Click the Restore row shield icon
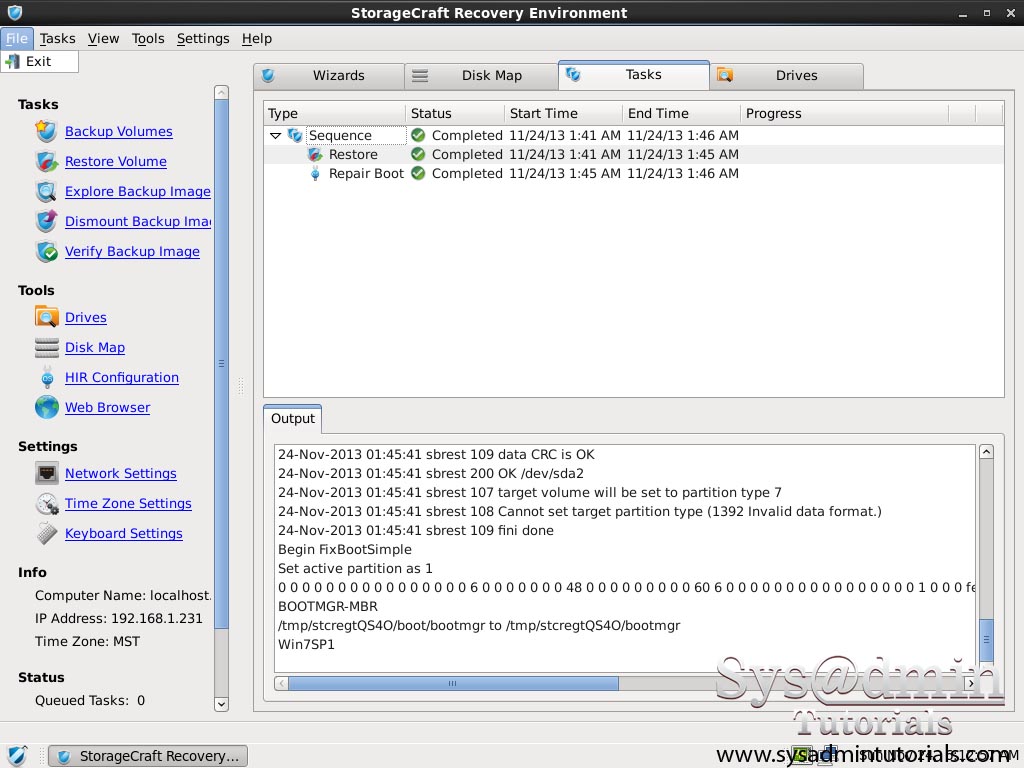Image resolution: width=1024 pixels, height=768 pixels. pos(315,155)
